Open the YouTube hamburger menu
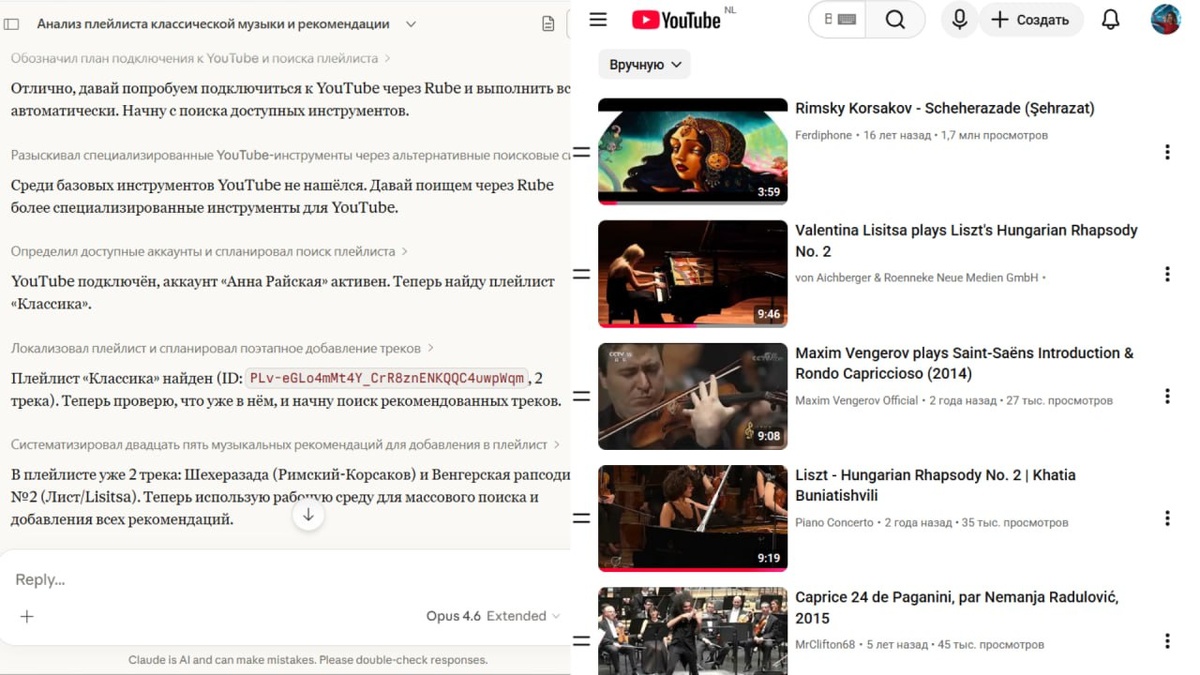This screenshot has width=1200, height=675. click(598, 19)
